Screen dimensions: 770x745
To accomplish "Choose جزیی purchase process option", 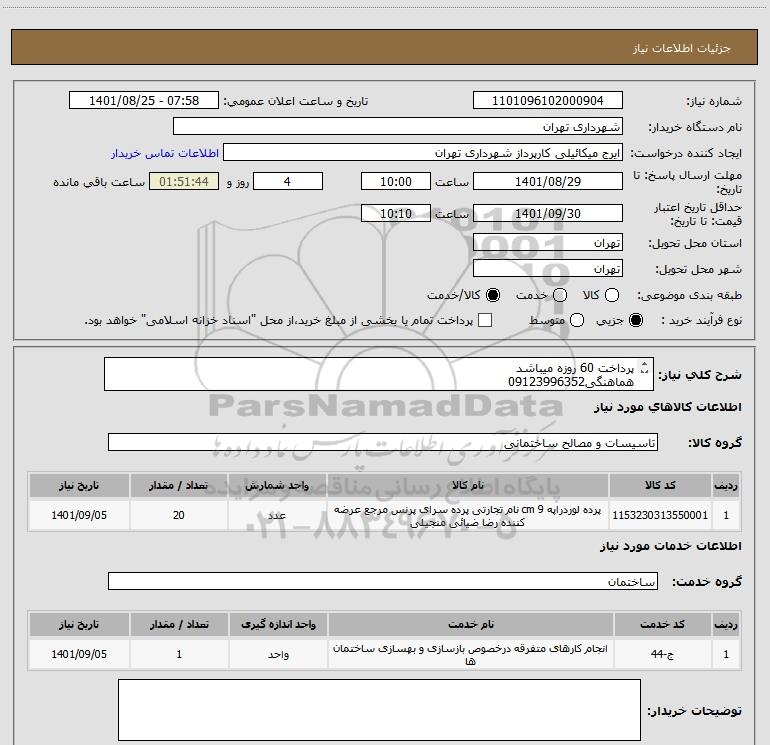I will click(636, 320).
